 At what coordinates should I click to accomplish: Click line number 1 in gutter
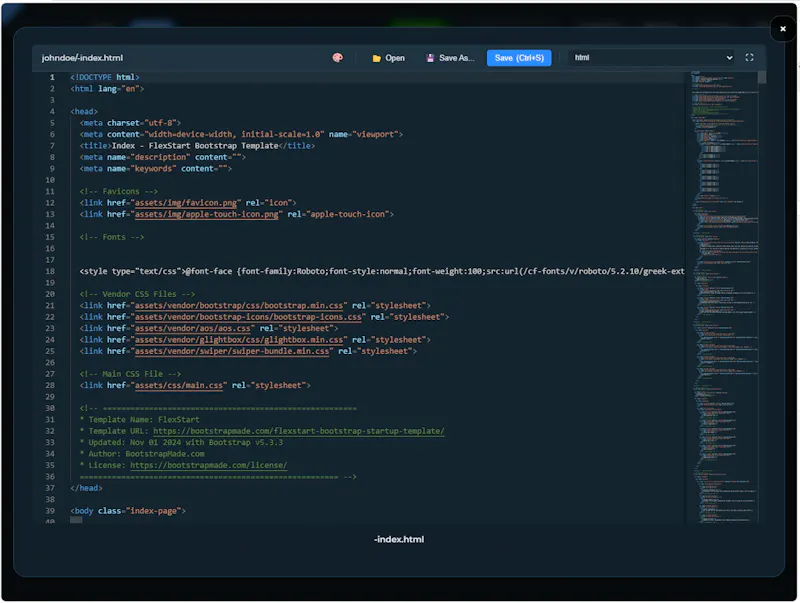point(52,78)
